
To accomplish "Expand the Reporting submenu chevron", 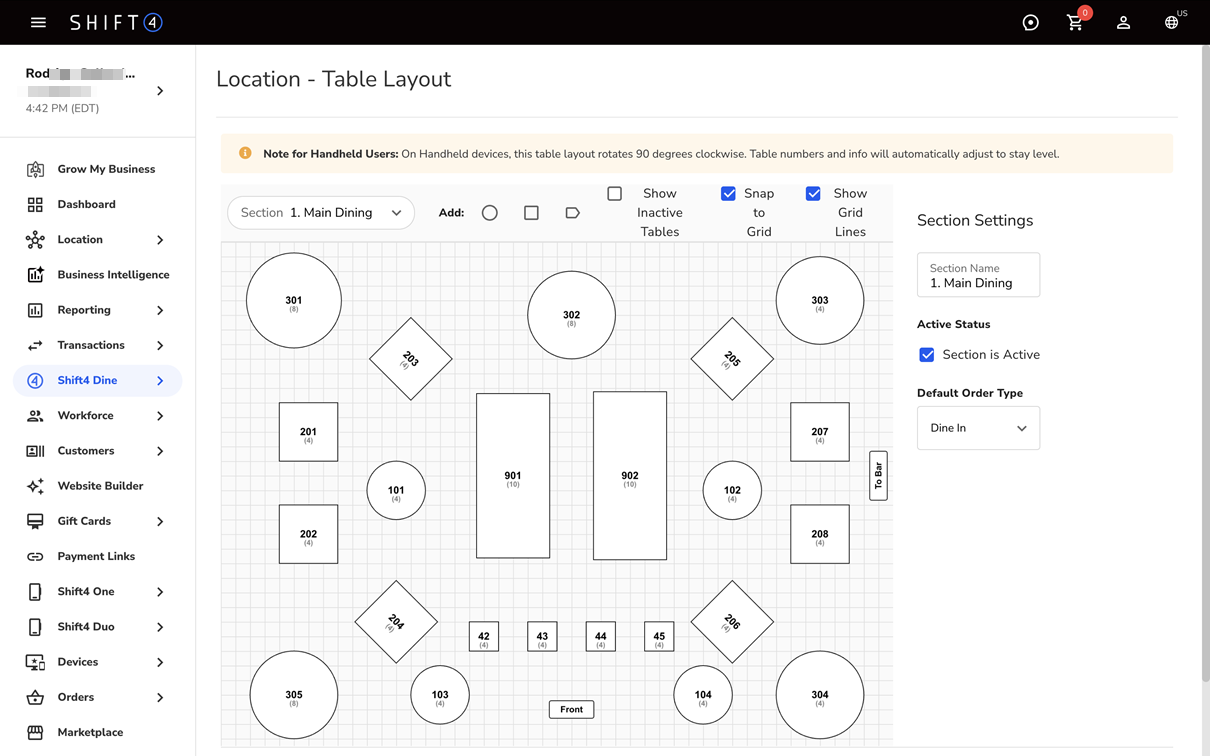I will coord(160,310).
